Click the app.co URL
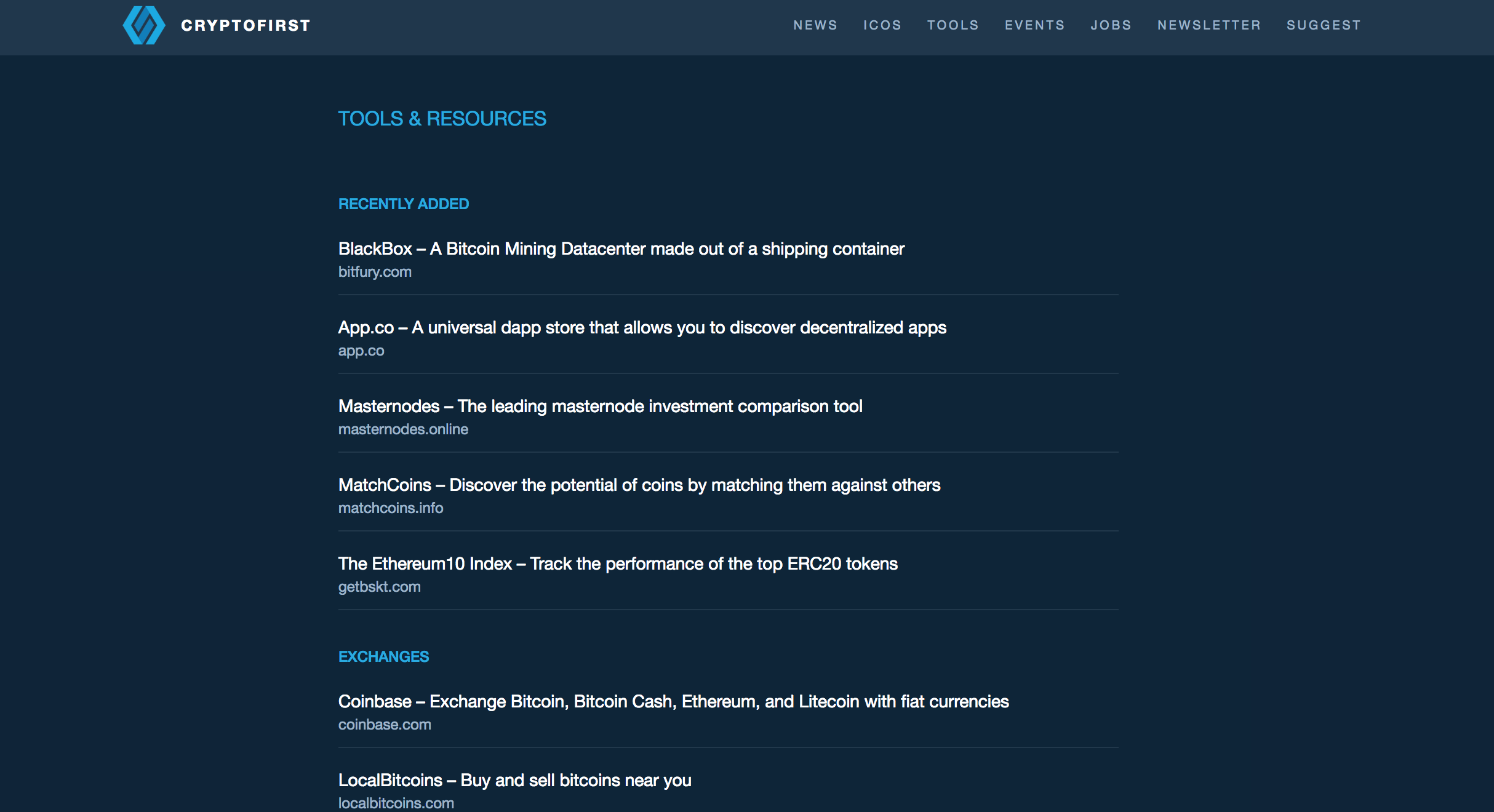Image resolution: width=1494 pixels, height=812 pixels. point(361,350)
